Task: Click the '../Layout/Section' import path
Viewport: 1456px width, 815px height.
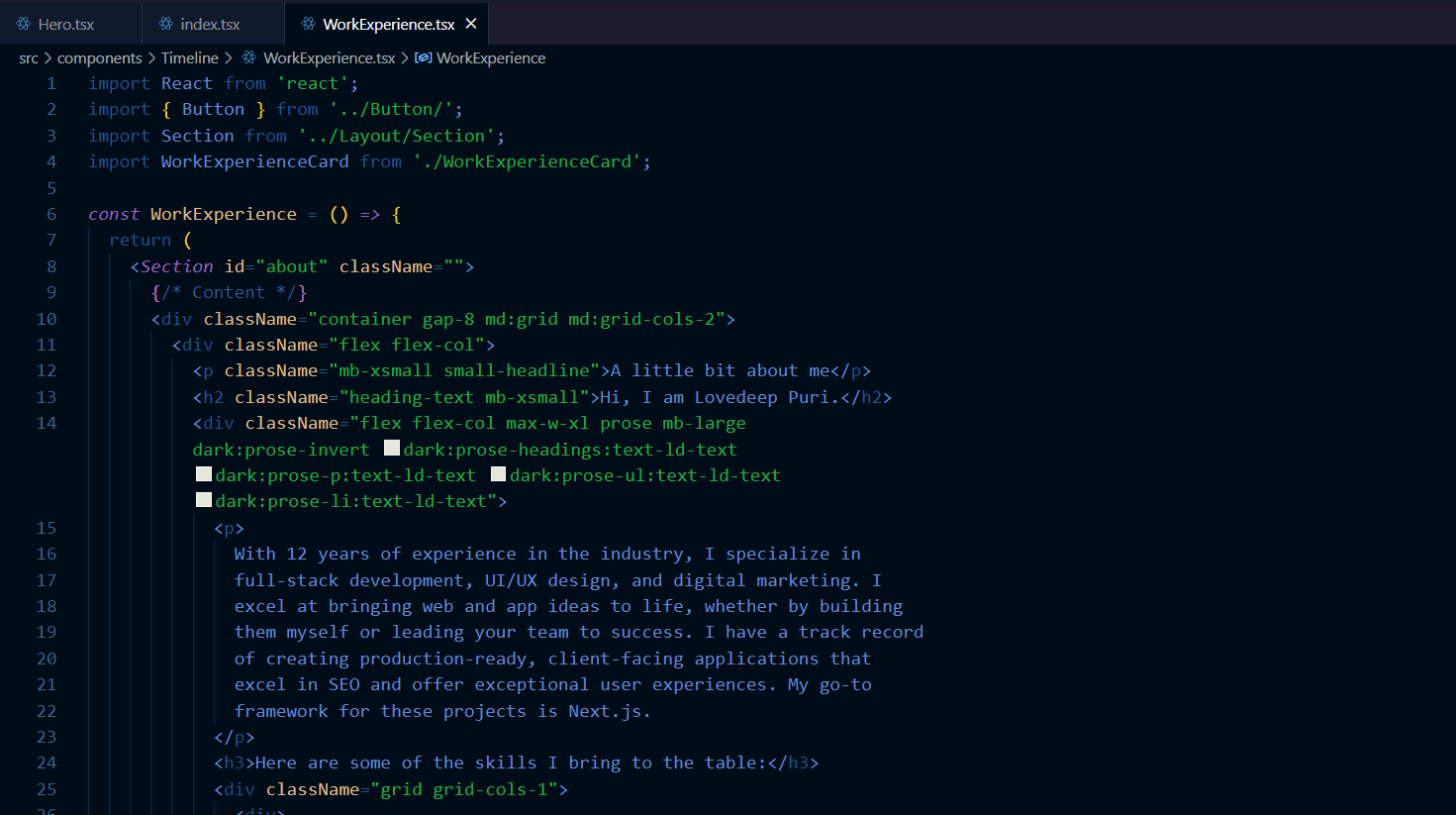Action: click(396, 136)
